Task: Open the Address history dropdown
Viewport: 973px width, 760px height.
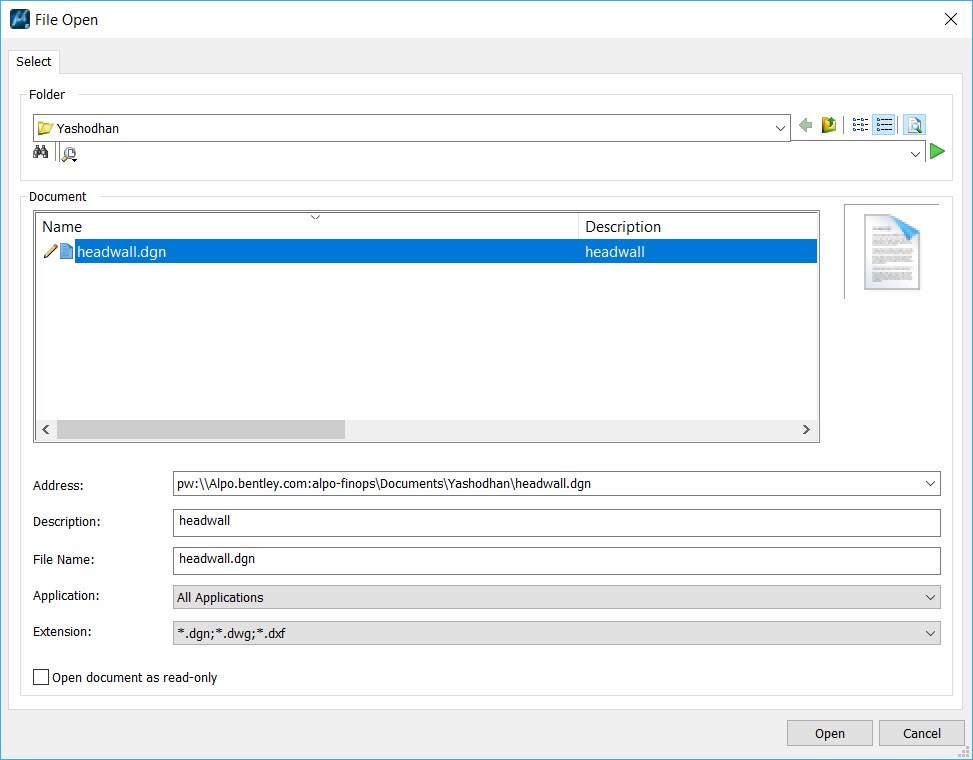Action: 930,484
